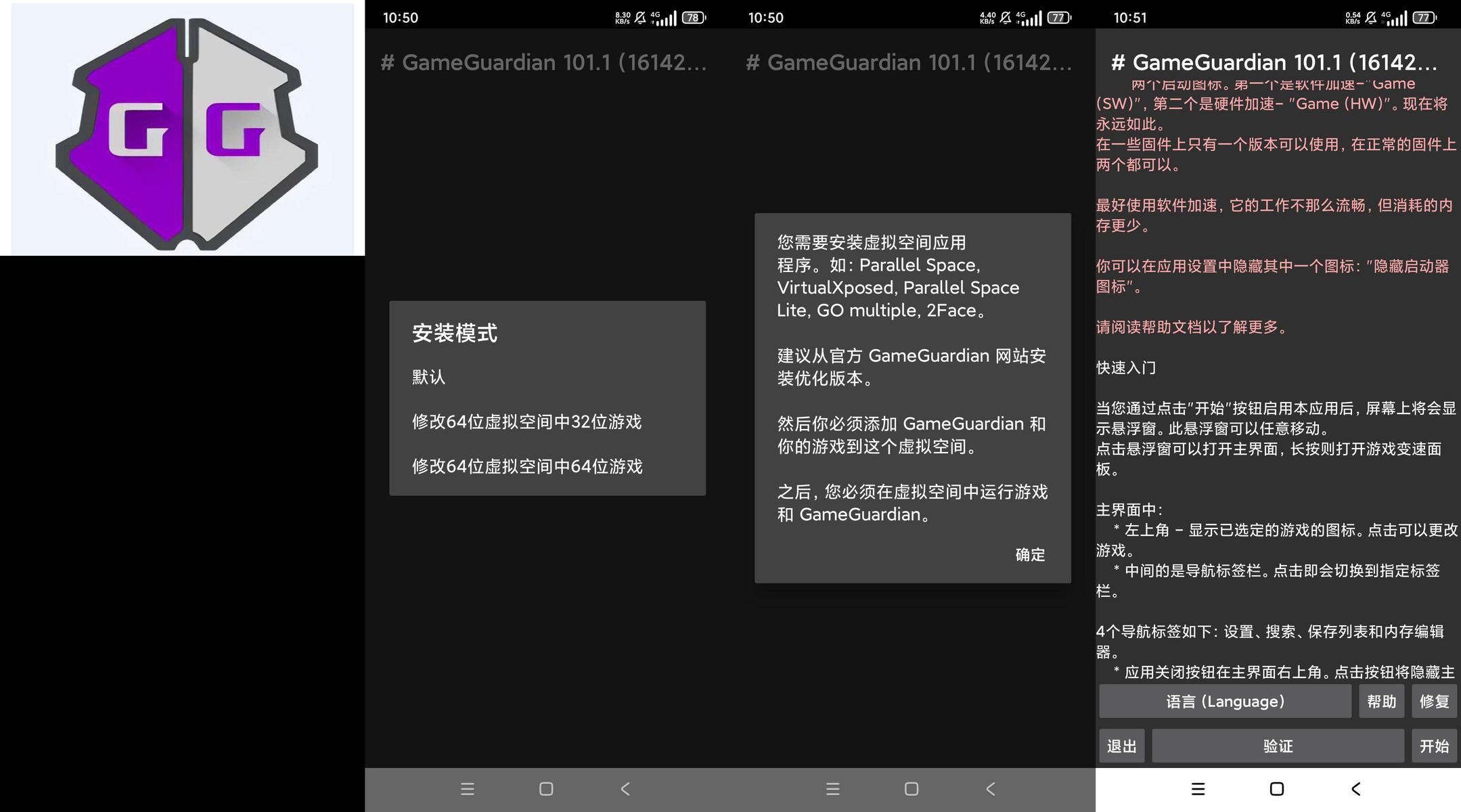Tap 4G signal icon in first status bar
The image size is (1461, 812).
tap(664, 18)
